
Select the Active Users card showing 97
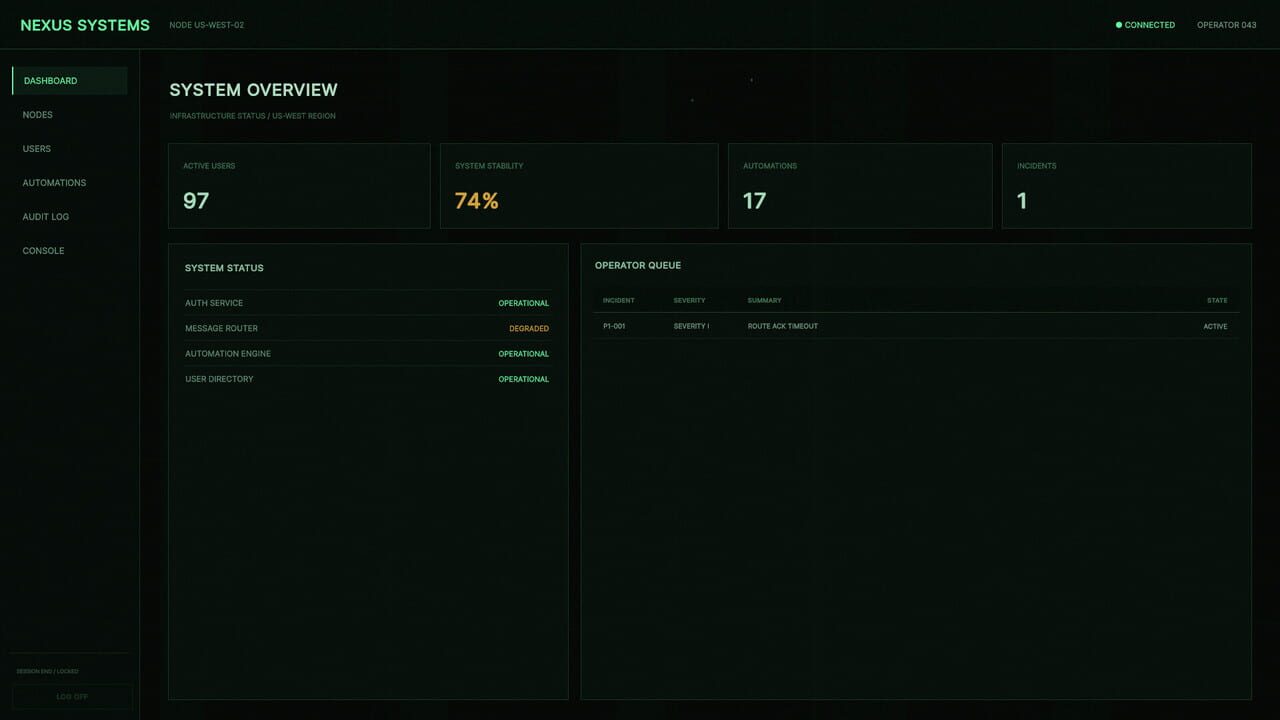[299, 186]
